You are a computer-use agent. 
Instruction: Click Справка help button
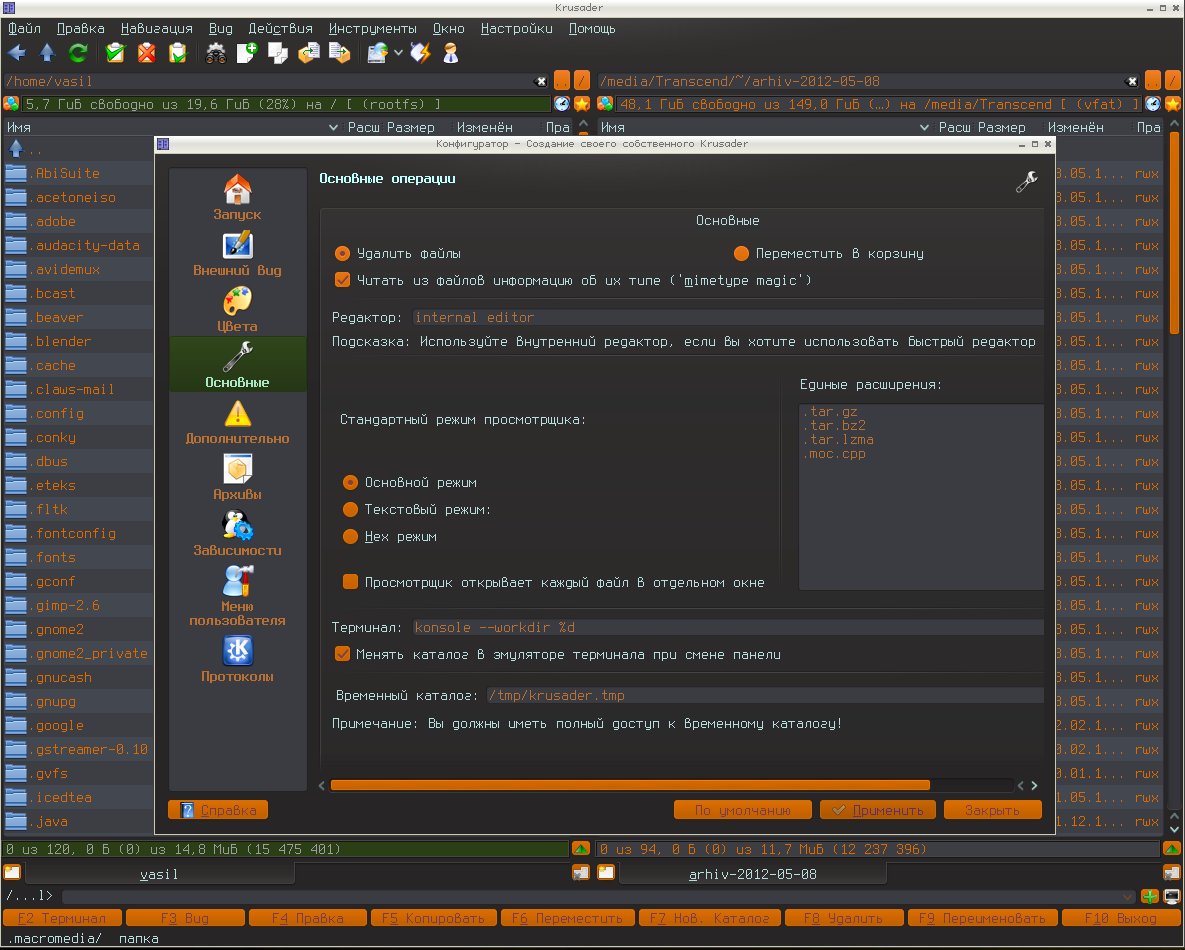coord(218,810)
